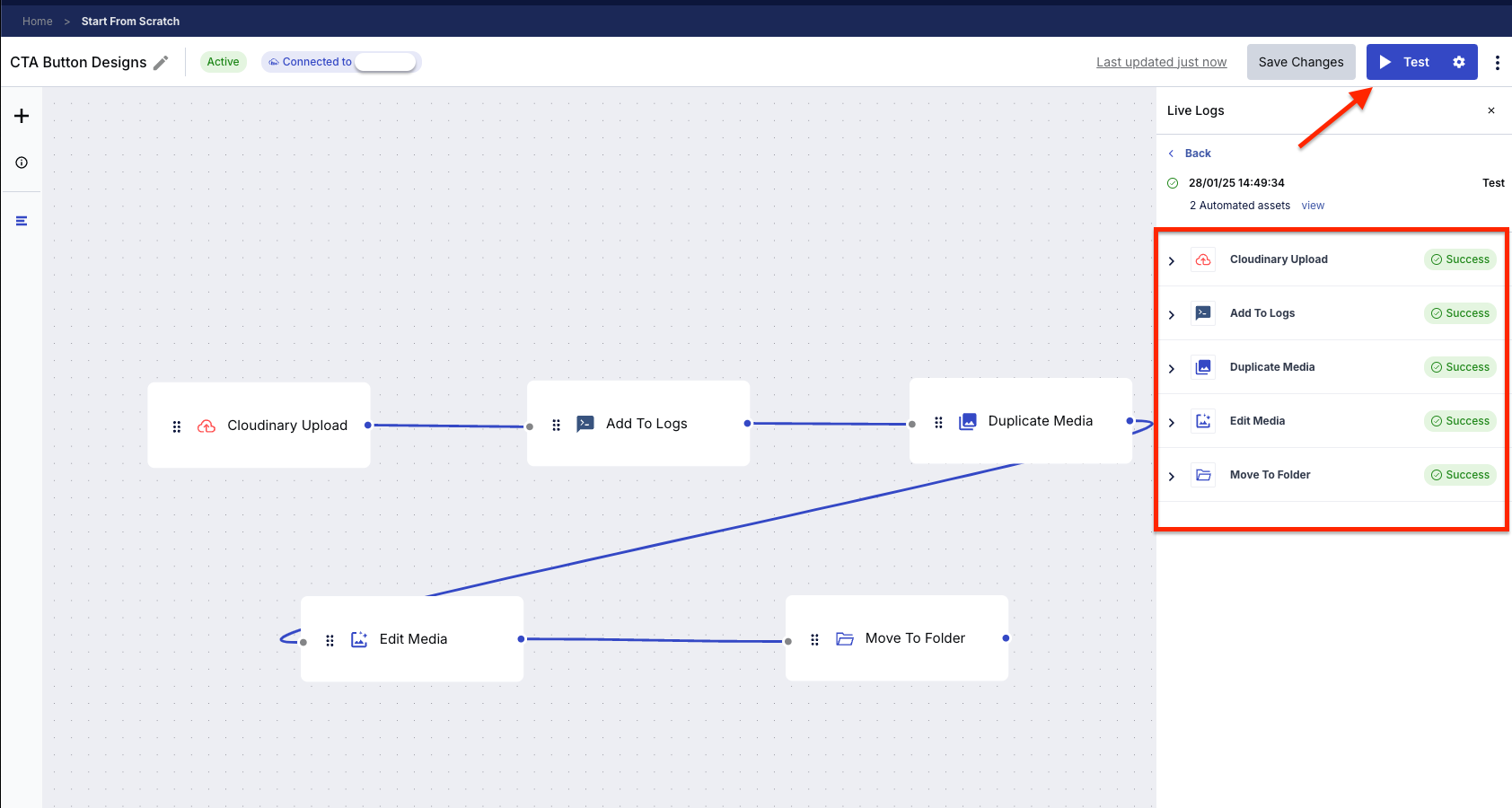This screenshot has width=1512, height=808.
Task: Click the Add To Logs output connector dot
Action: (747, 423)
